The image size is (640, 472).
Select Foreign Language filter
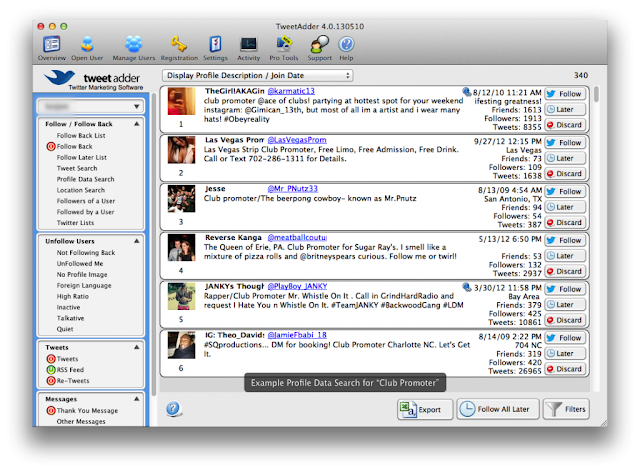(84, 285)
